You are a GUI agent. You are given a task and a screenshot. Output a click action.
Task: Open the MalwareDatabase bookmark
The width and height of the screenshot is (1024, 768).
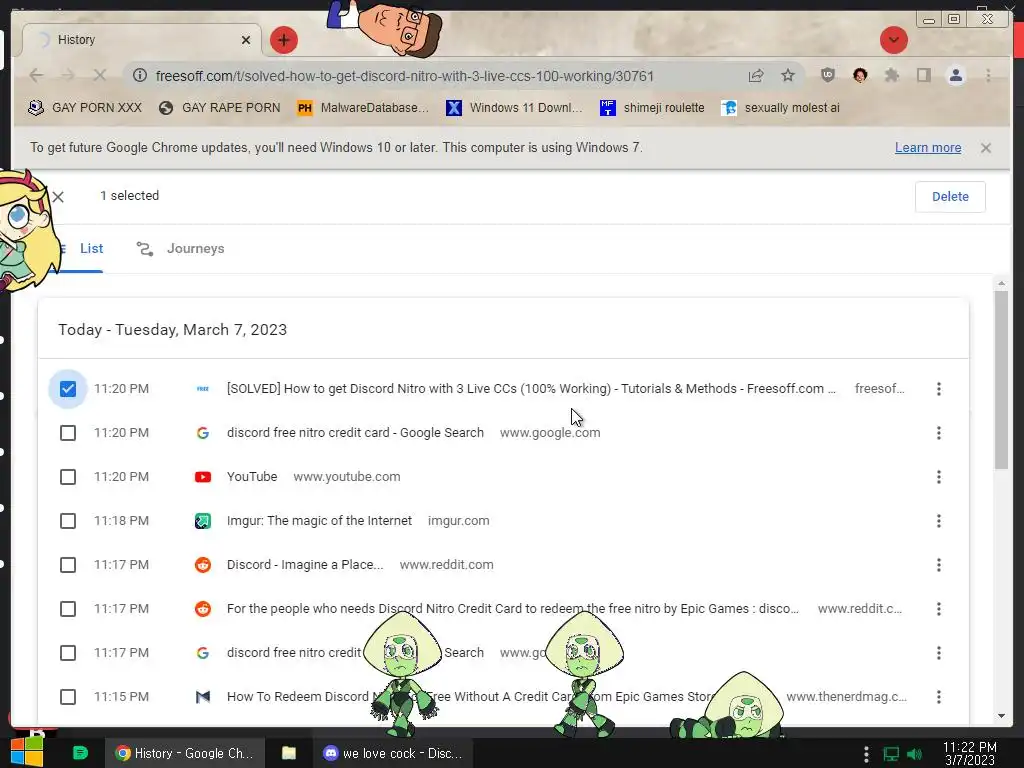tap(362, 108)
